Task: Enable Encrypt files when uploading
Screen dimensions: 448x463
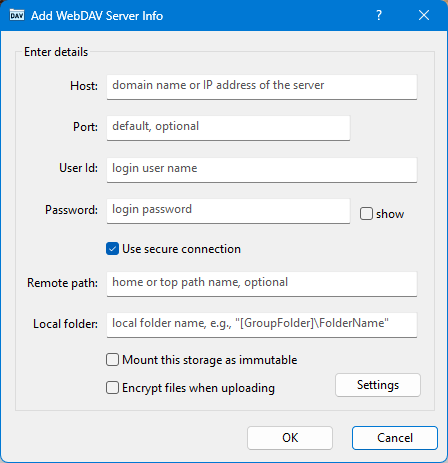Action: pyautogui.click(x=112, y=388)
